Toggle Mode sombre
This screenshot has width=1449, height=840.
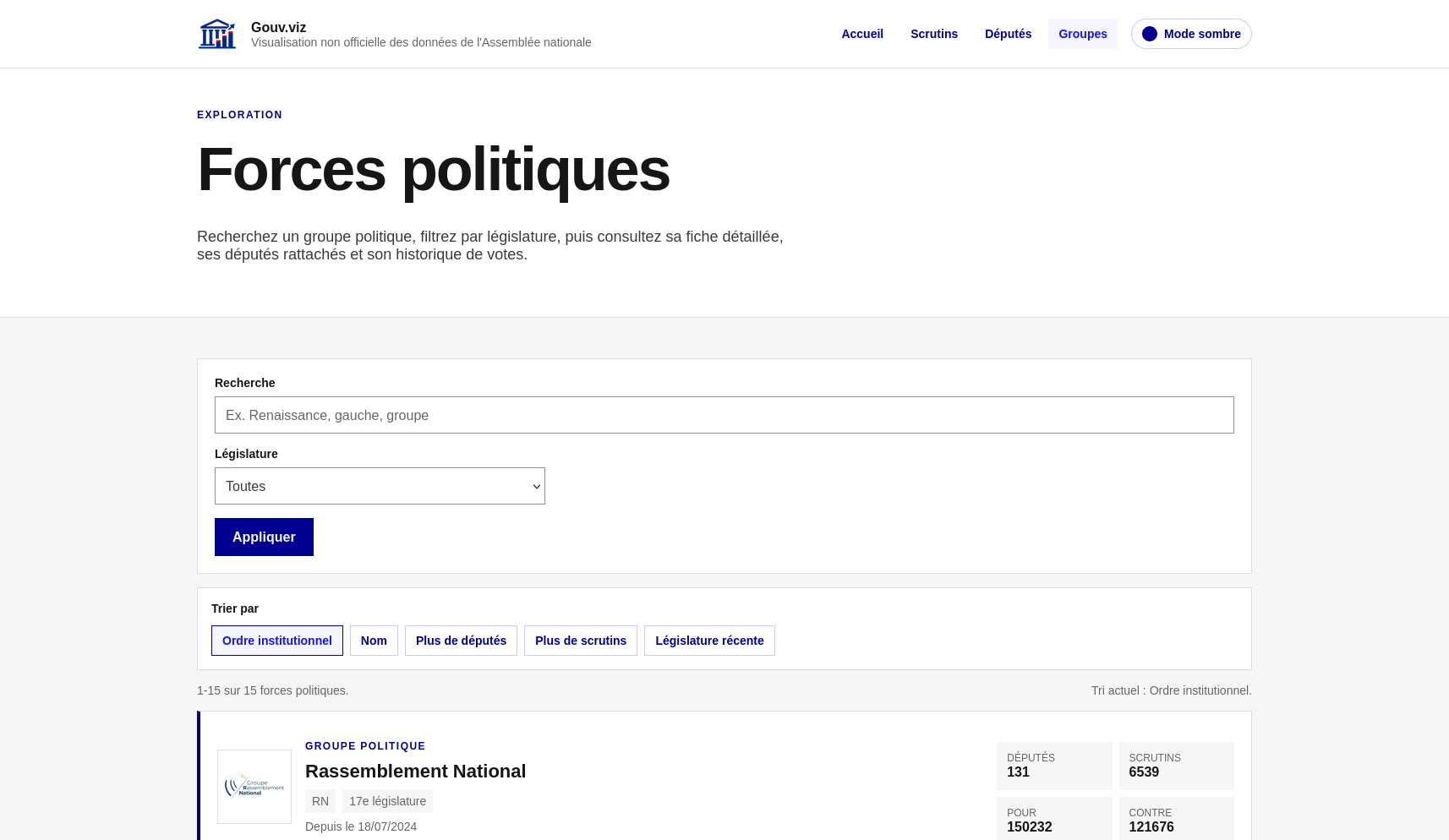tap(1191, 34)
